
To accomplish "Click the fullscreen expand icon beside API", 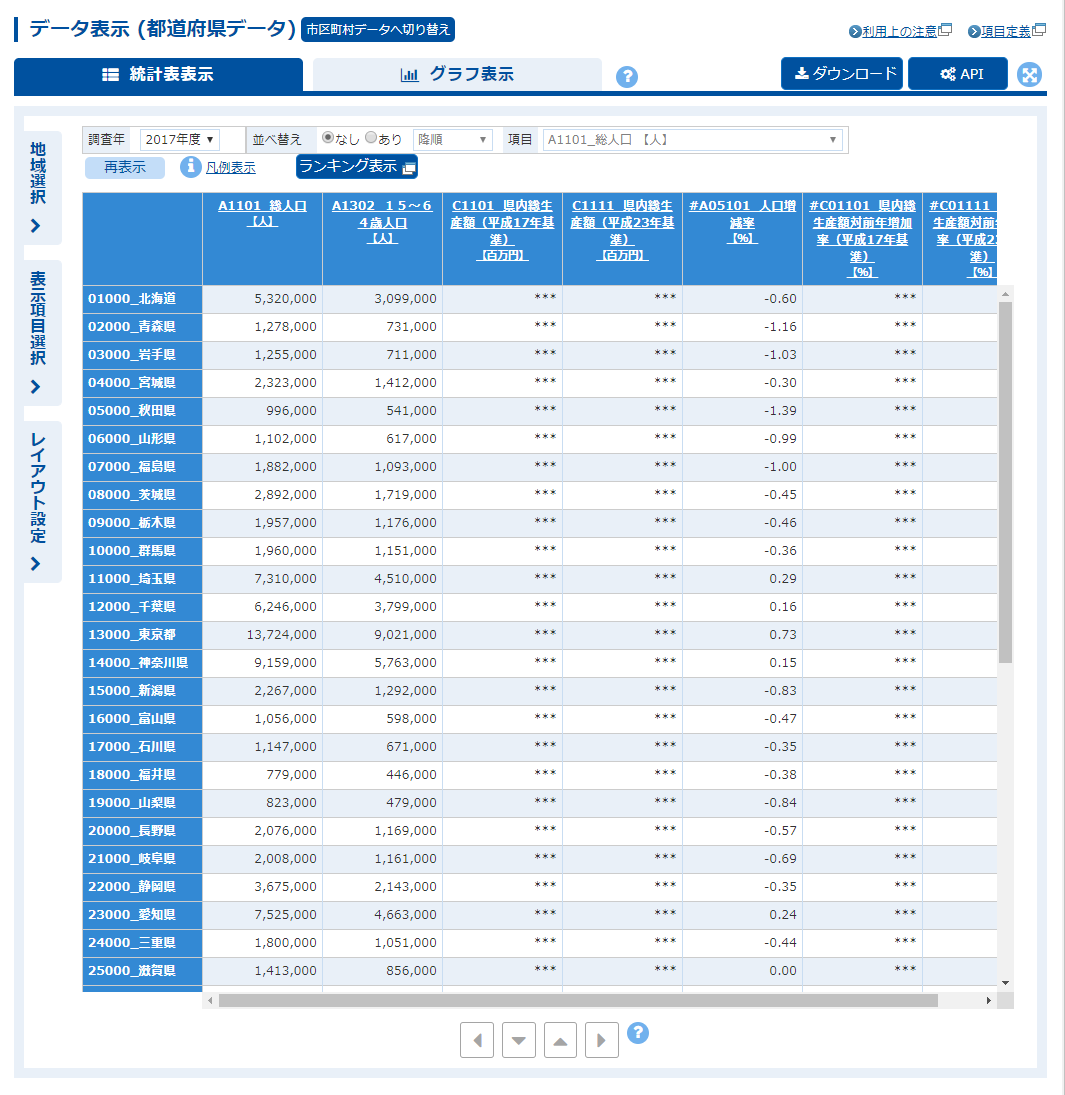I will pyautogui.click(x=1030, y=75).
